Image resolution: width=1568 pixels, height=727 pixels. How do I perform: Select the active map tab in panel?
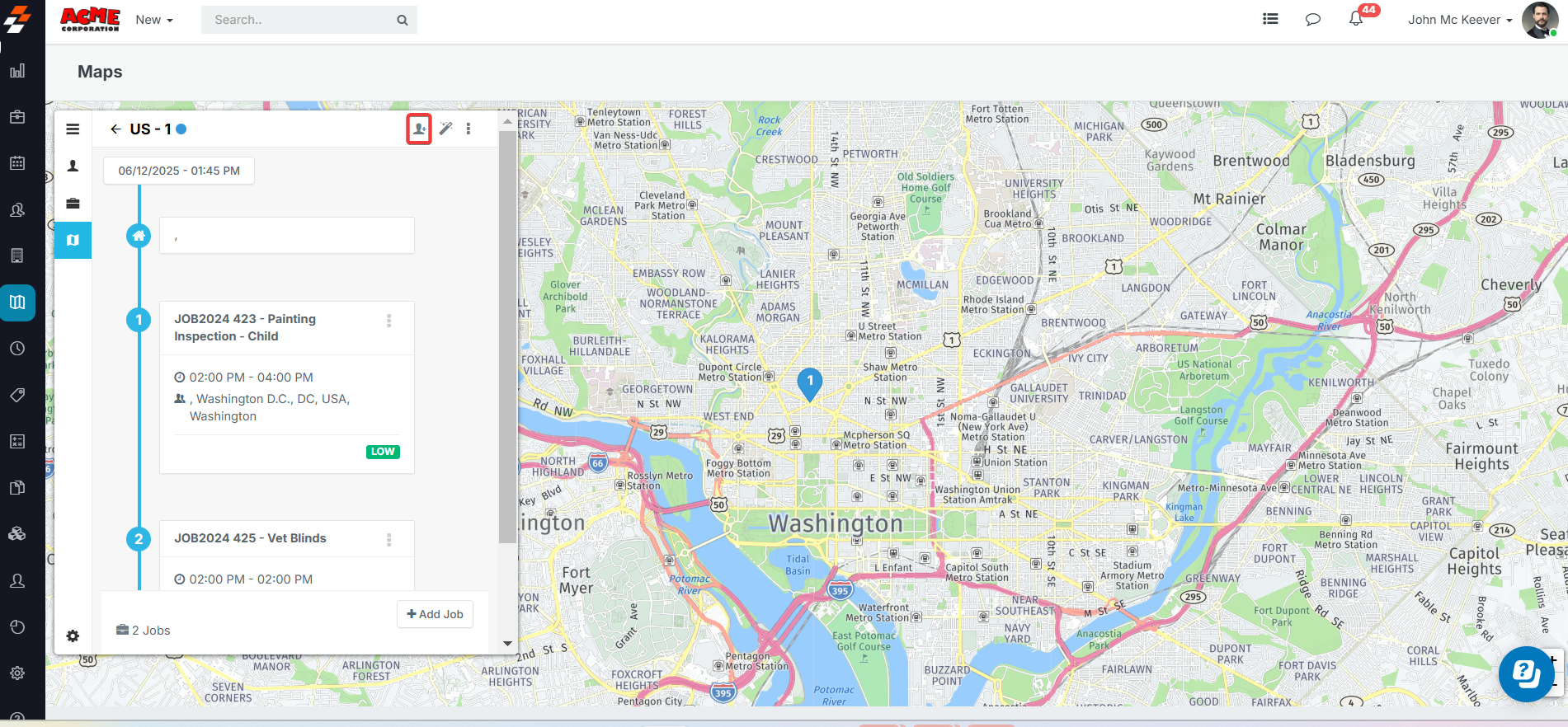[x=73, y=240]
